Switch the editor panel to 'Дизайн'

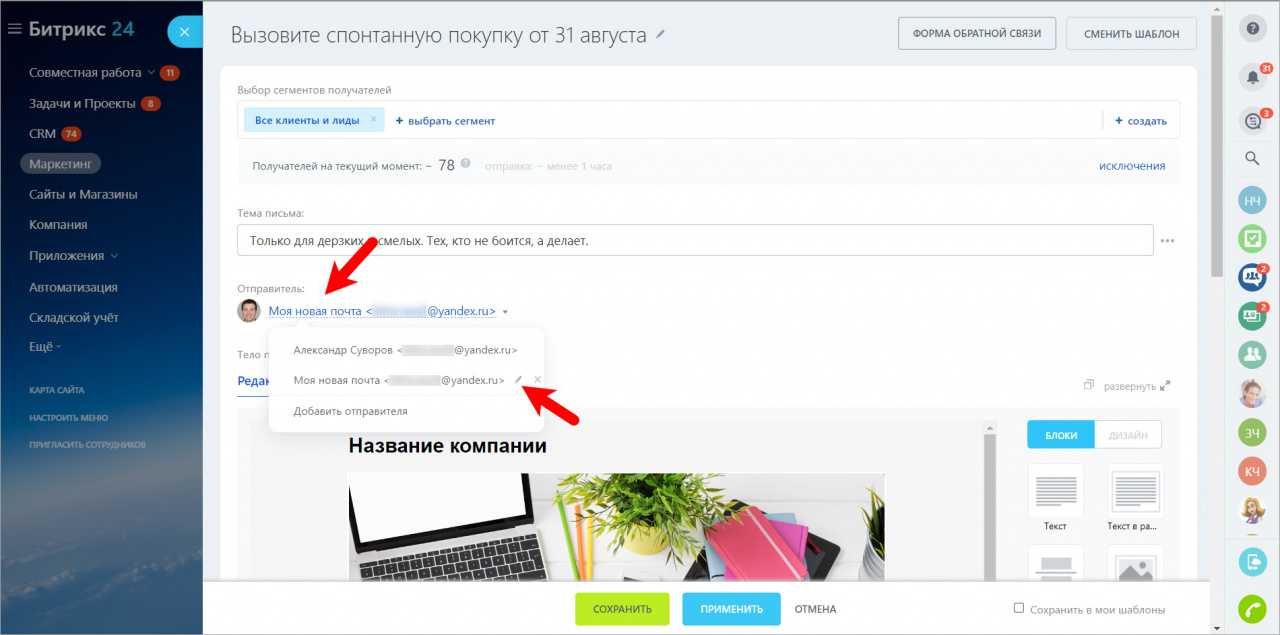1128,435
